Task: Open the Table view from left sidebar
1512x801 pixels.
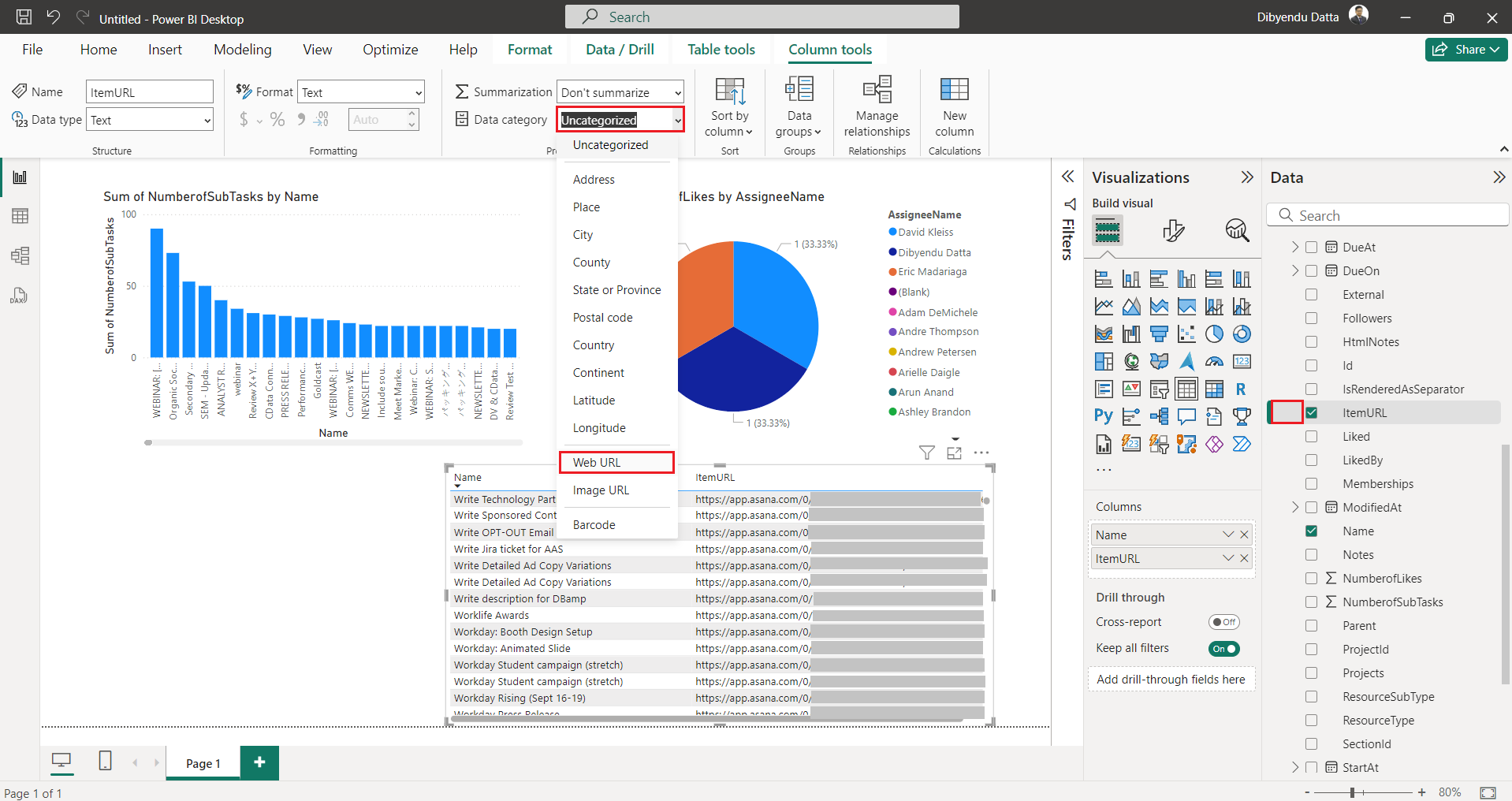Action: (20, 216)
